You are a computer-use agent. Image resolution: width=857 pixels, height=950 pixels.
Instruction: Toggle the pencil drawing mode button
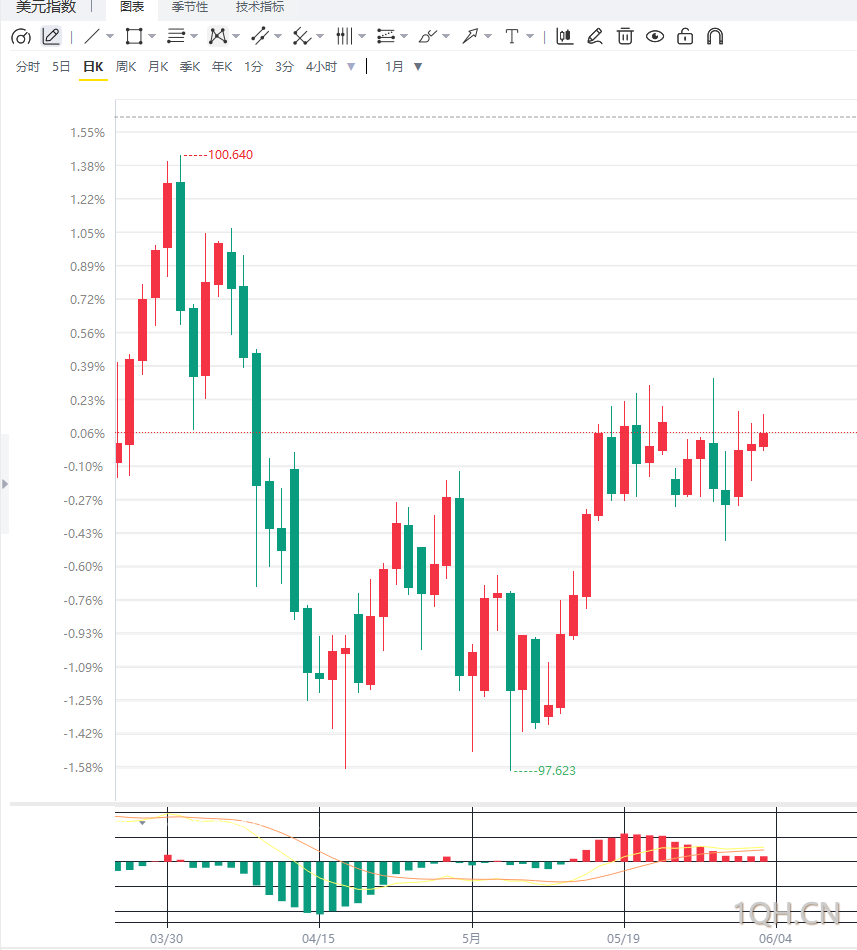pyautogui.click(x=51, y=36)
